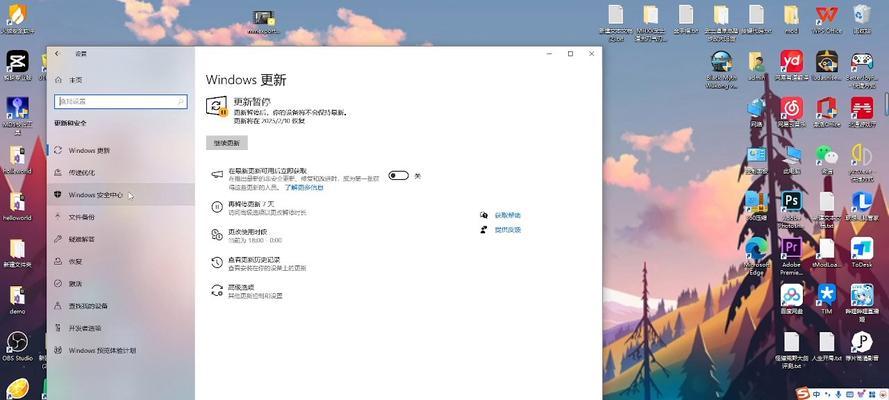Click the Get help (获取帮助) link
889x400 pixels.
tap(507, 215)
